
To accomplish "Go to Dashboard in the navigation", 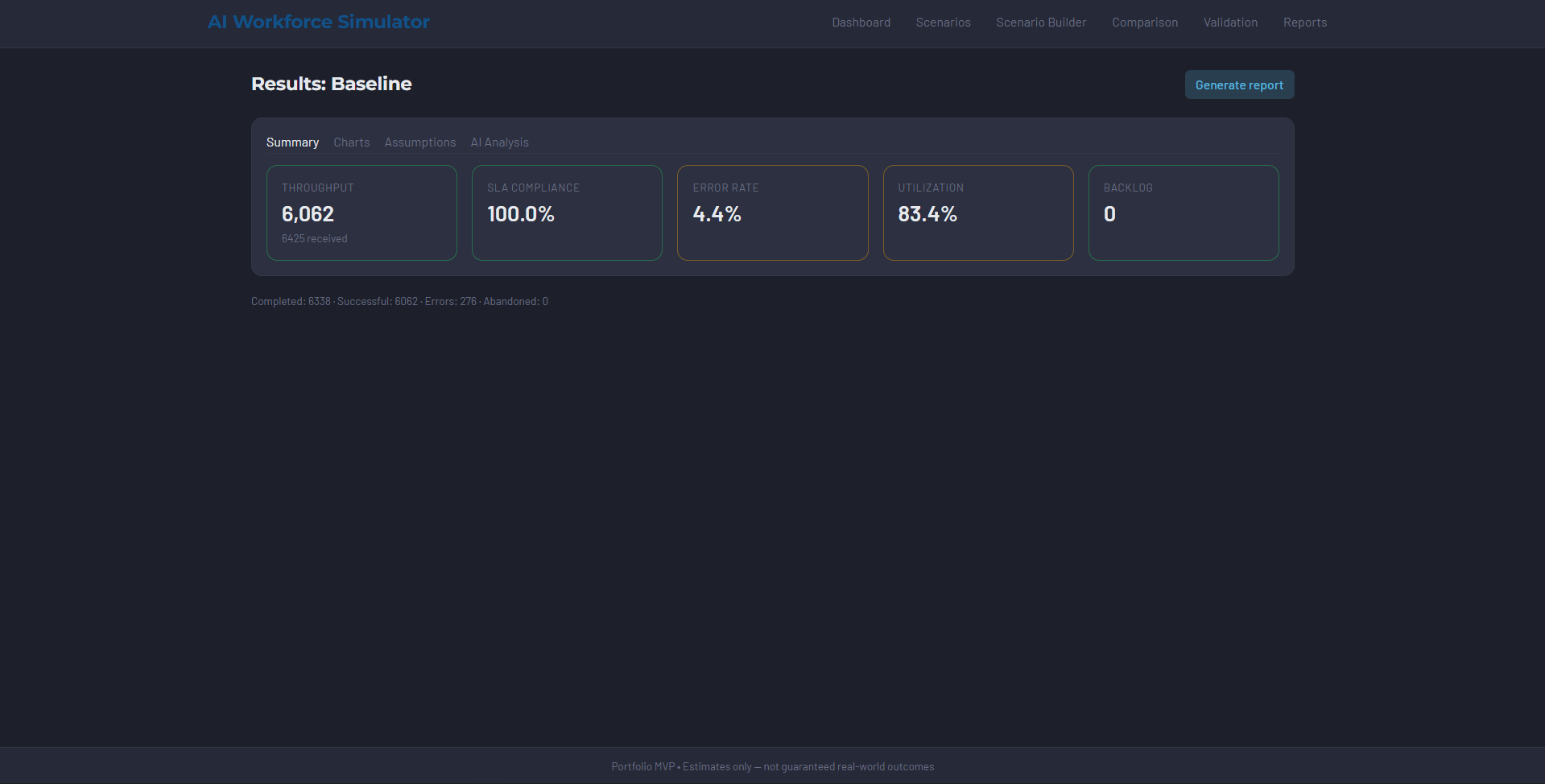I will click(861, 23).
